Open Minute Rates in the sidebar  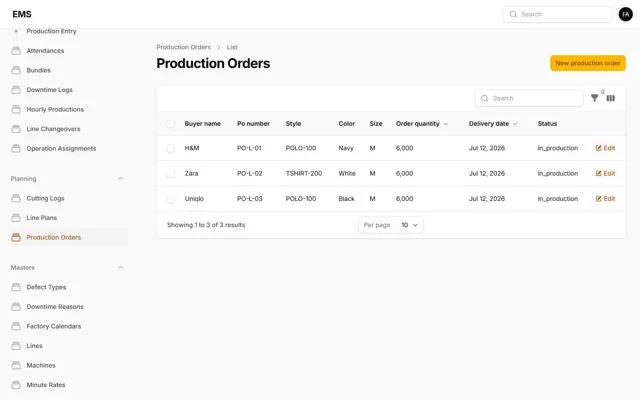(x=46, y=385)
